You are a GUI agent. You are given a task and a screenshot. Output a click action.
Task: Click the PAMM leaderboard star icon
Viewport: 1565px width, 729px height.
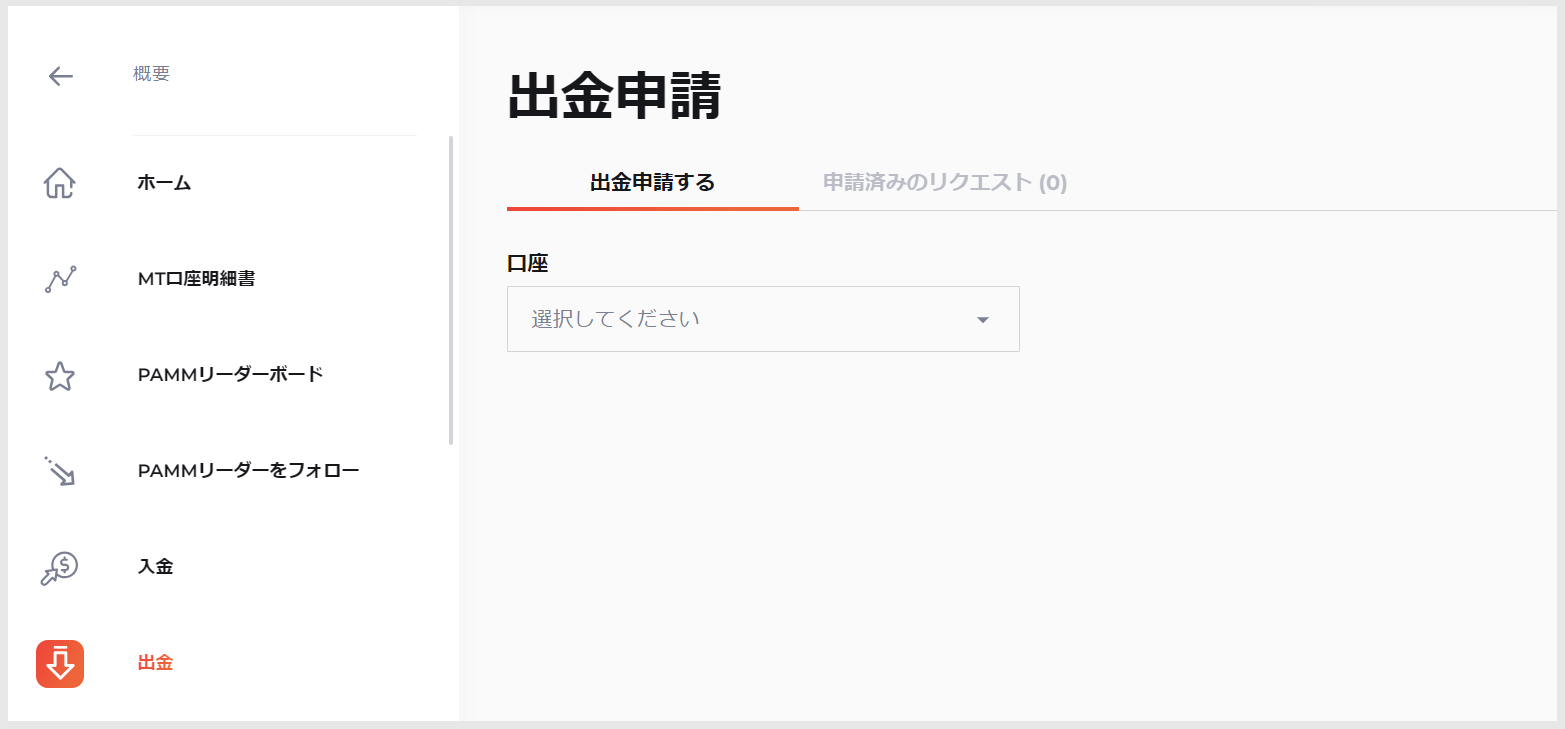coord(60,376)
